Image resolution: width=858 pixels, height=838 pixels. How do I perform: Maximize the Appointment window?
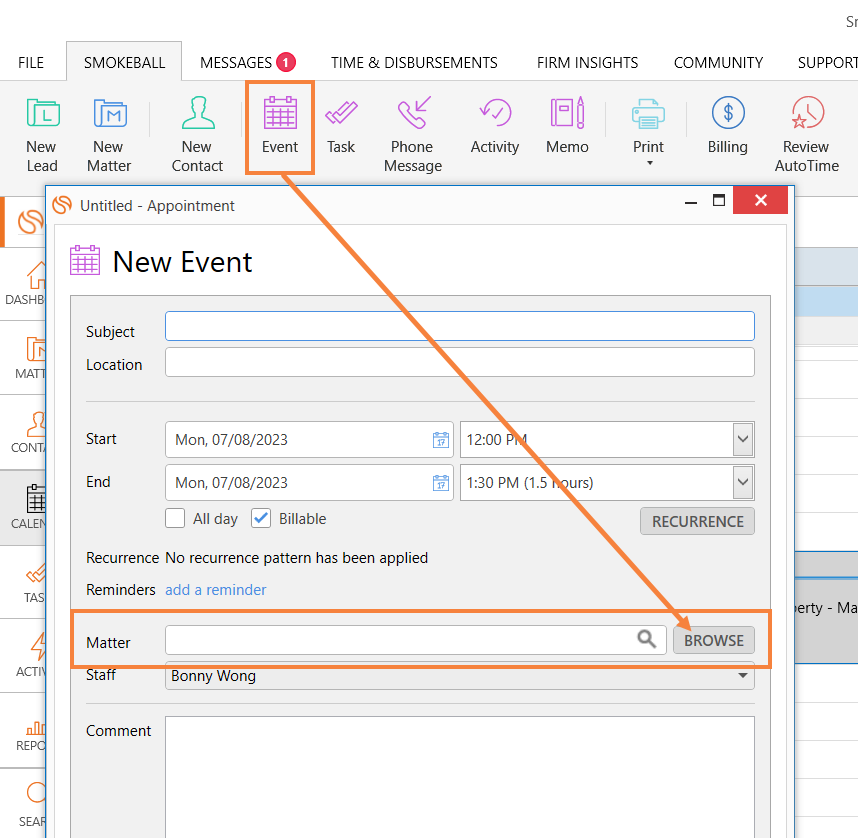[x=719, y=200]
